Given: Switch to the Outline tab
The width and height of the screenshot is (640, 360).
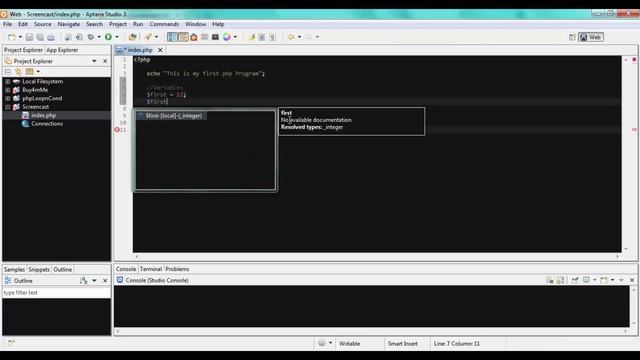Looking at the screenshot, I should coord(62,269).
